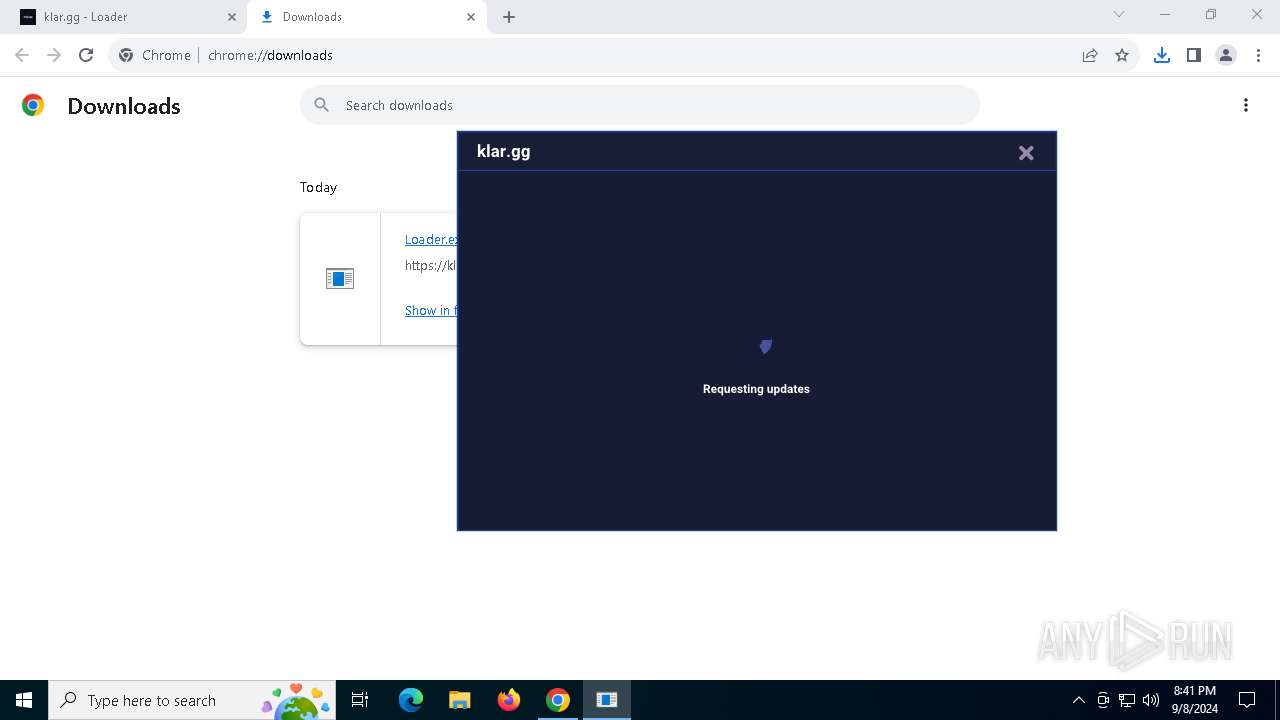This screenshot has width=1280, height=720.
Task: Open the network status tray icon
Action: click(x=1127, y=700)
